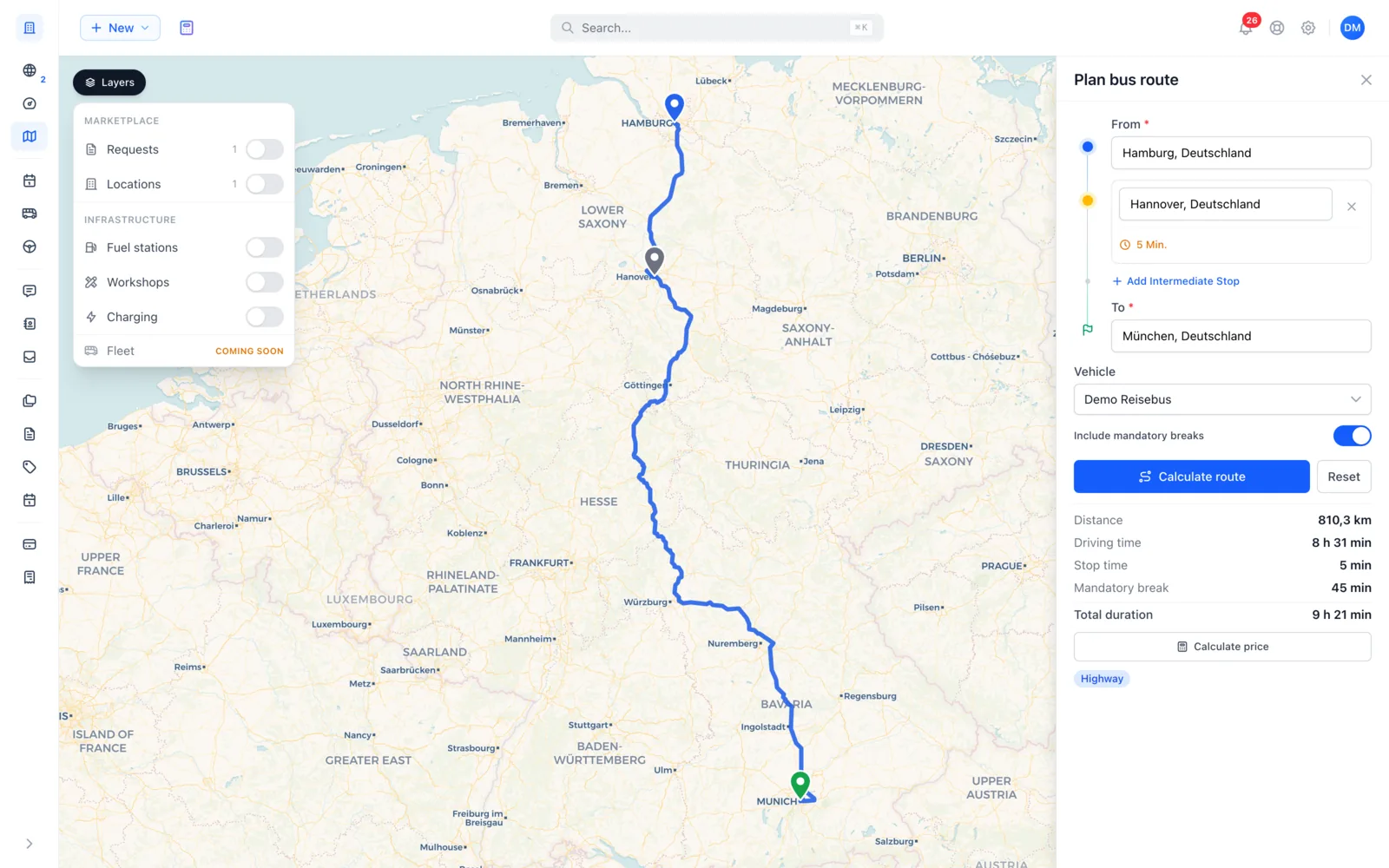The height and width of the screenshot is (868, 1389).
Task: Click the Hamburg start marker on map
Action: tap(675, 106)
